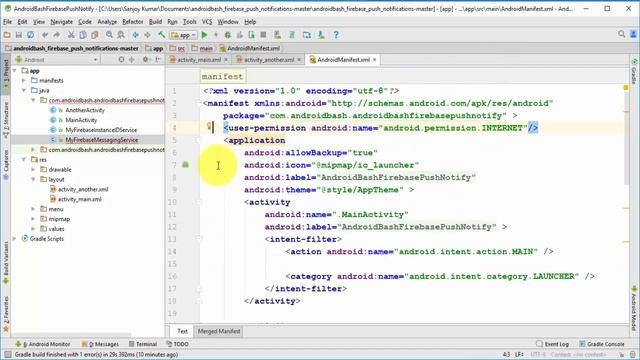Screen dimensions: 640x360
Task: Run the app with green play icon
Action: (204, 35)
